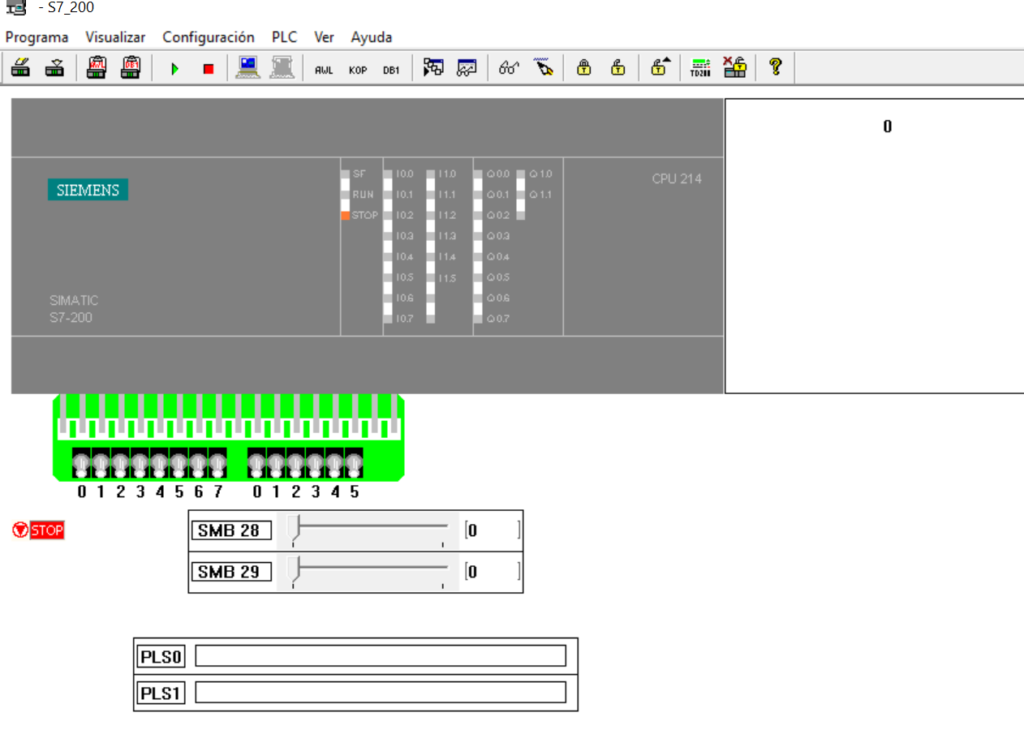The image size is (1024, 734).
Task: Select the Ayuda menu
Action: pyautogui.click(x=371, y=37)
